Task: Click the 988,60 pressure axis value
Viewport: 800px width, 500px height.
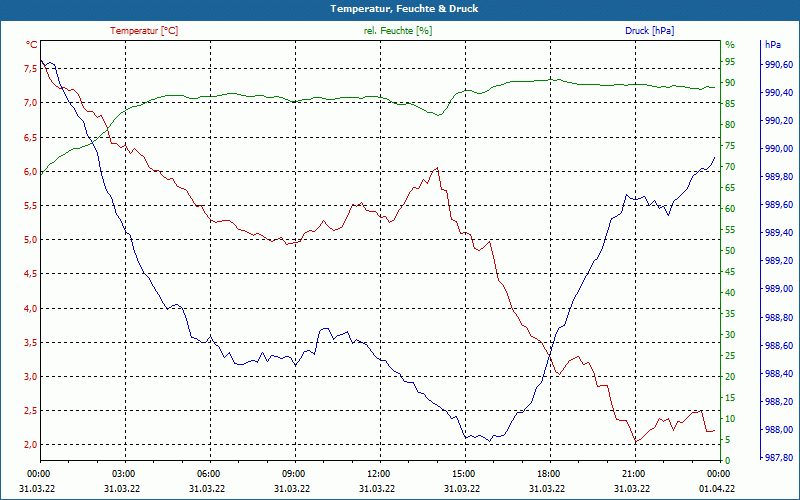Action: coord(779,346)
